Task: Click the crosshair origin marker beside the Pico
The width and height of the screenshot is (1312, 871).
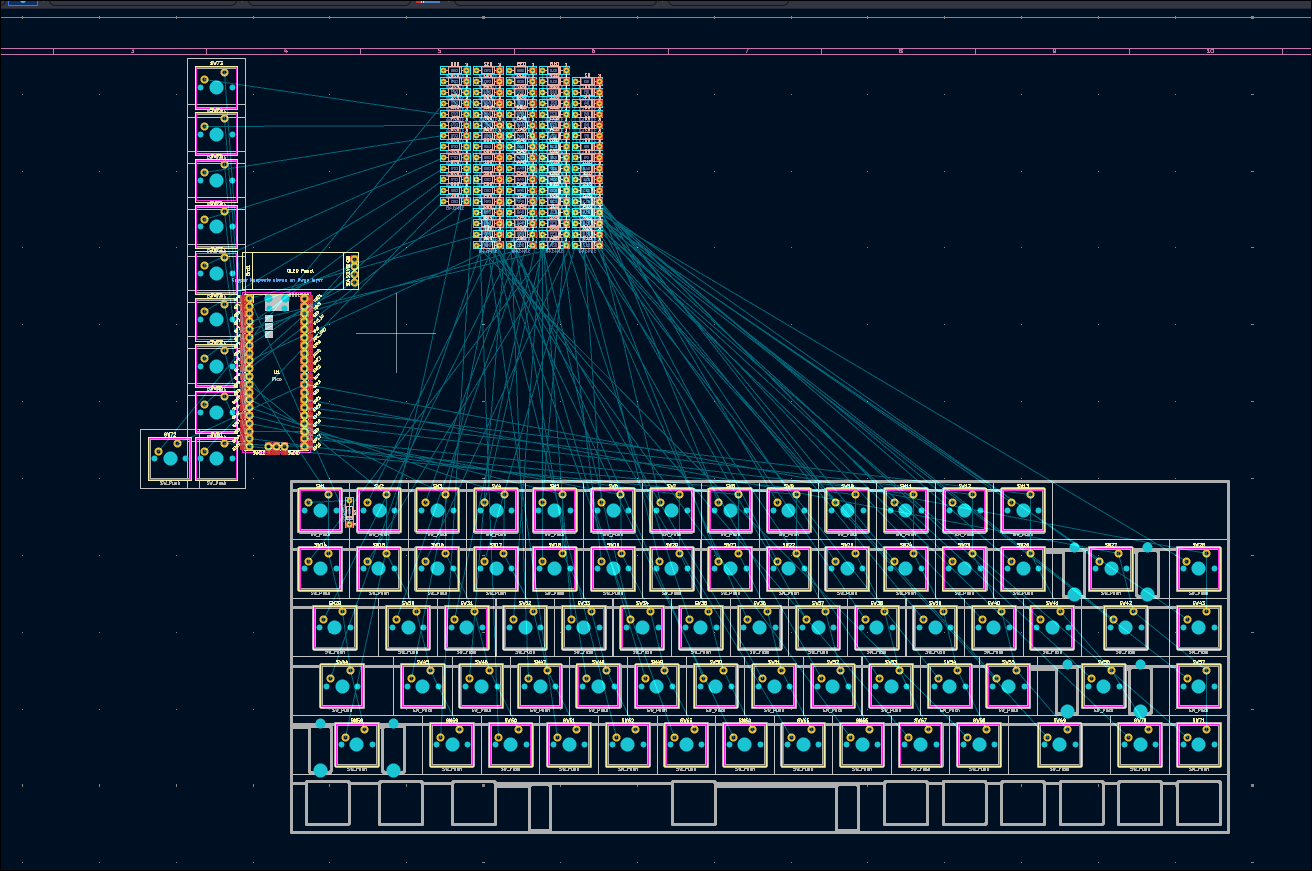Action: [x=396, y=333]
